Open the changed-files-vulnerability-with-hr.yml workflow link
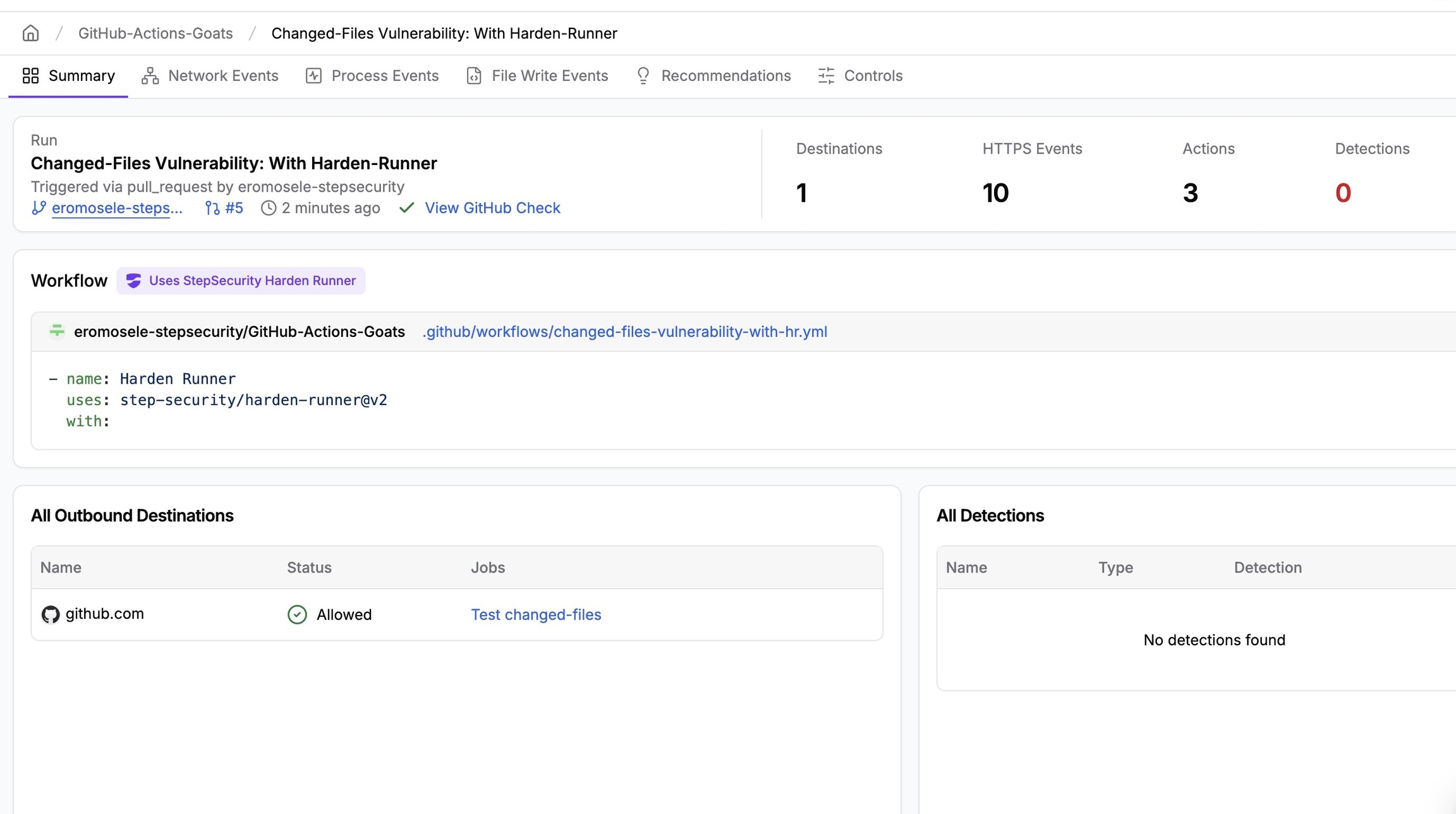Screen dimensions: 1456x814 point(624,332)
